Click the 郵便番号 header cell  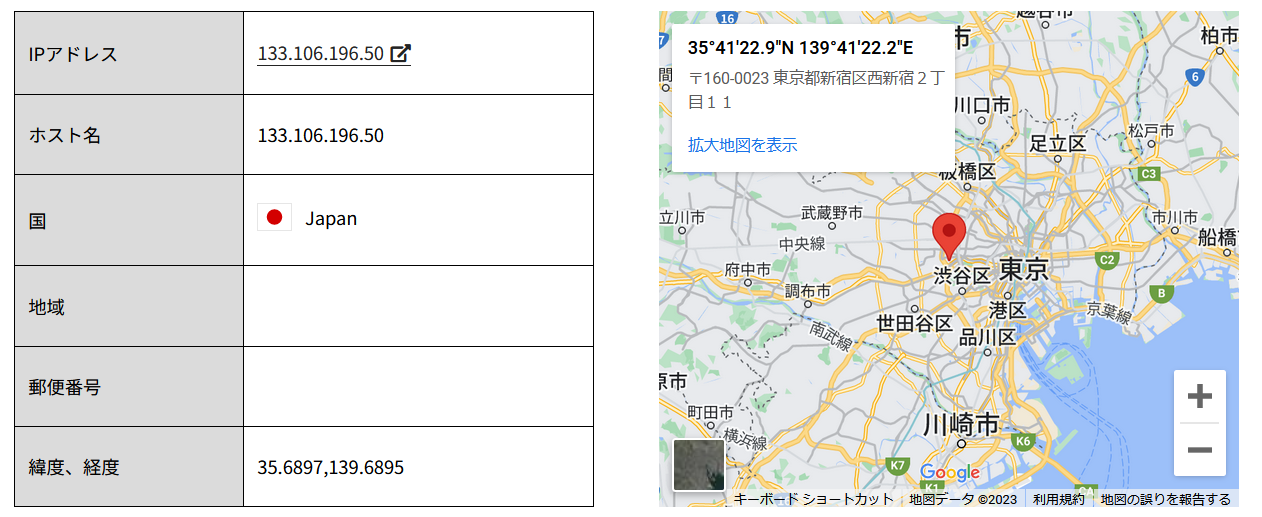click(129, 387)
